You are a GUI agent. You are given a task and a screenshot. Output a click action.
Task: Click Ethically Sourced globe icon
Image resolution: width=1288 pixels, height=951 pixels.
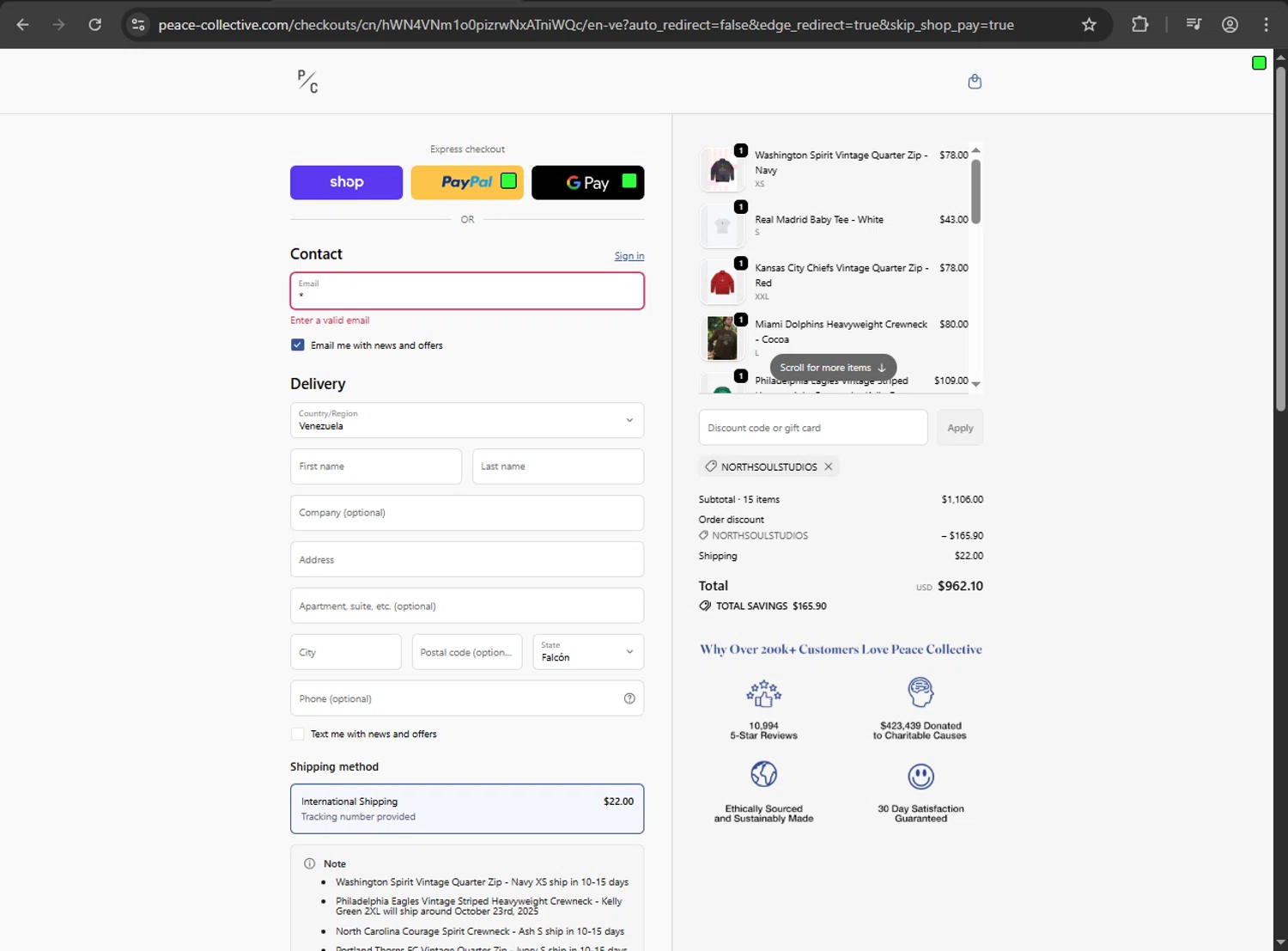[763, 774]
